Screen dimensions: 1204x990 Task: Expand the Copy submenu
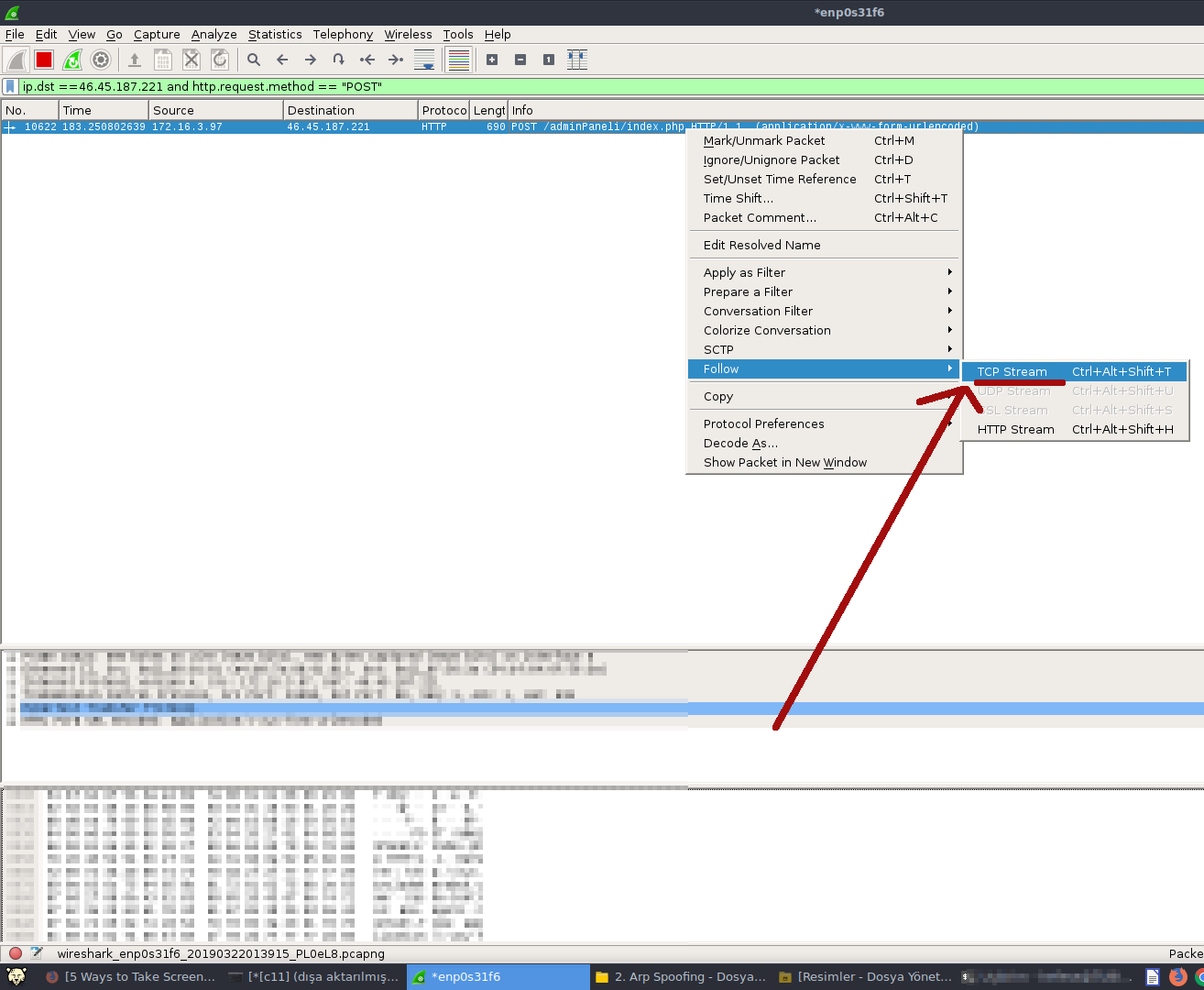tap(825, 396)
